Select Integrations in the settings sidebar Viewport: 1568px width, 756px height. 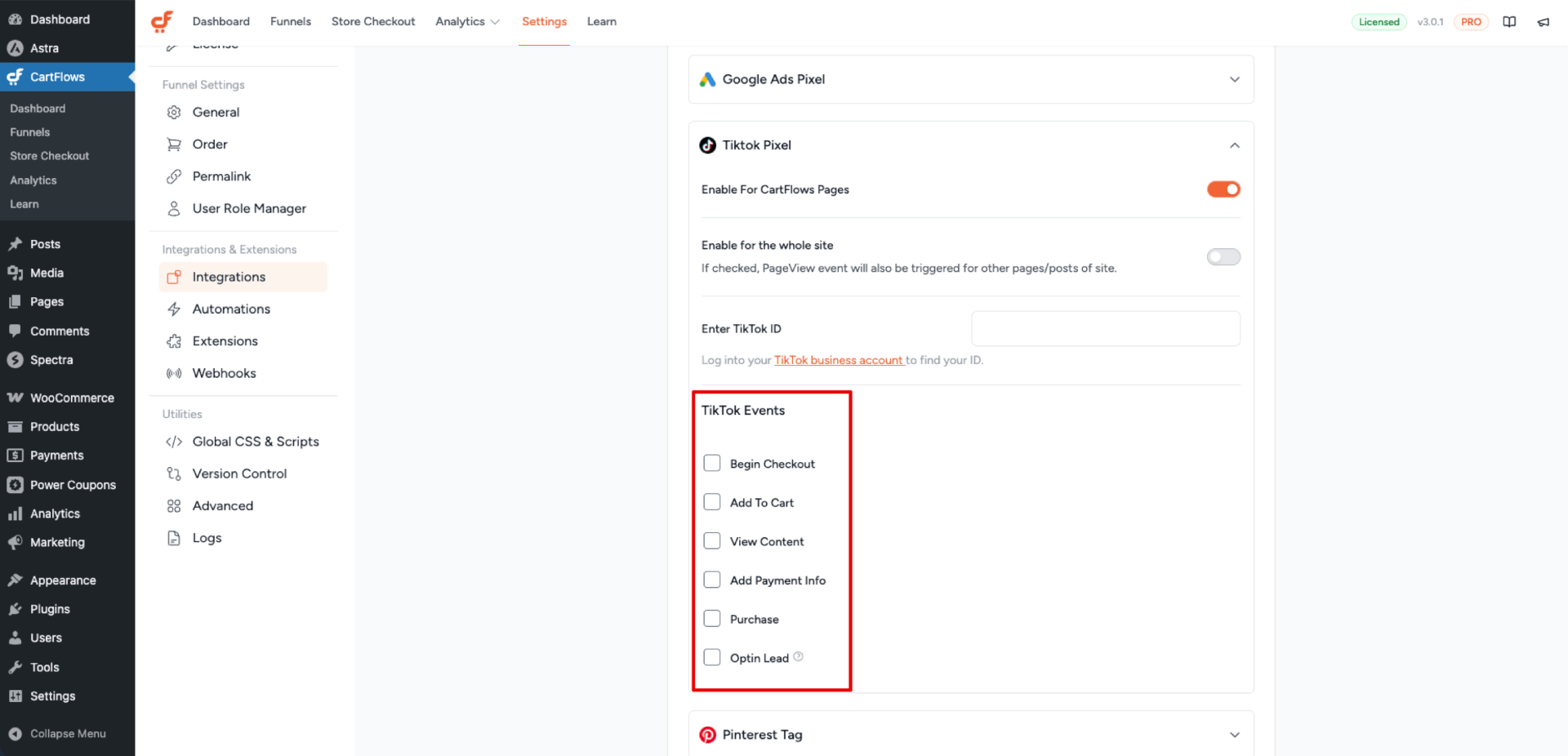(243, 277)
